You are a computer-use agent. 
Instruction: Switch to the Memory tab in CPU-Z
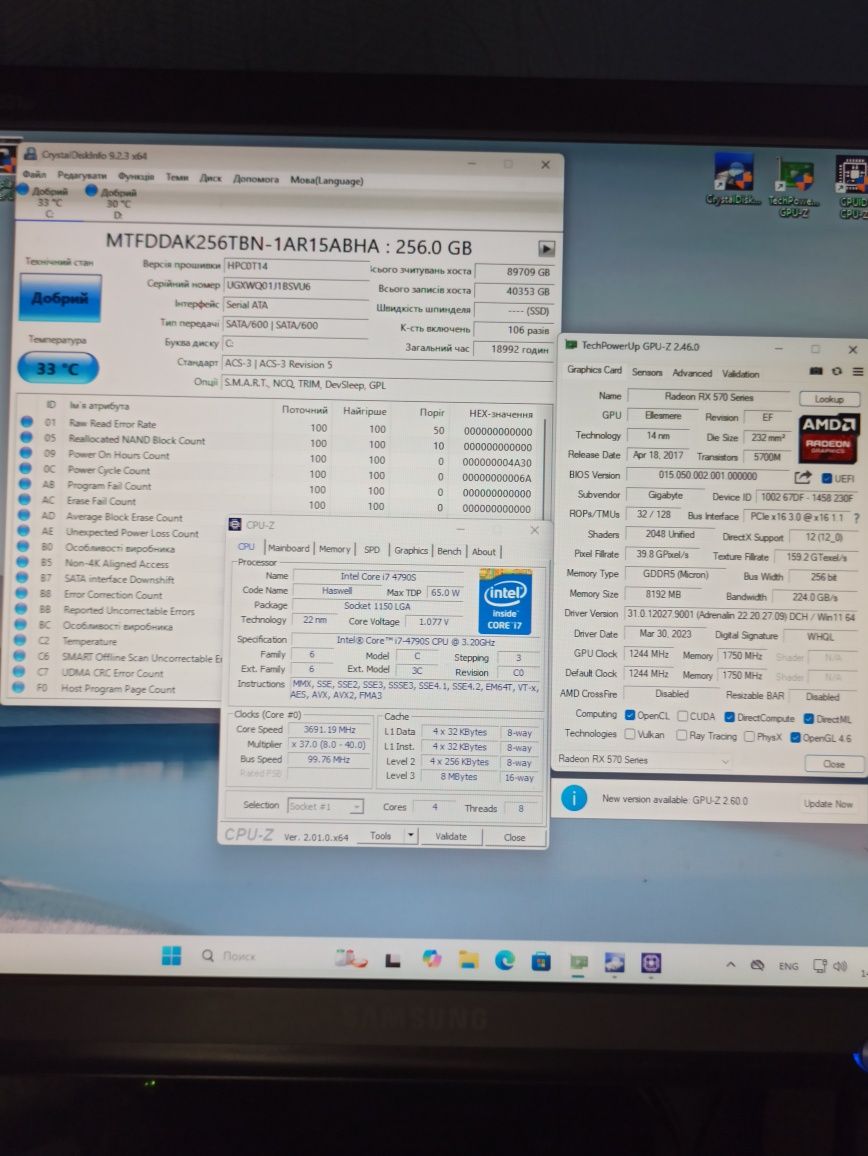click(x=334, y=549)
